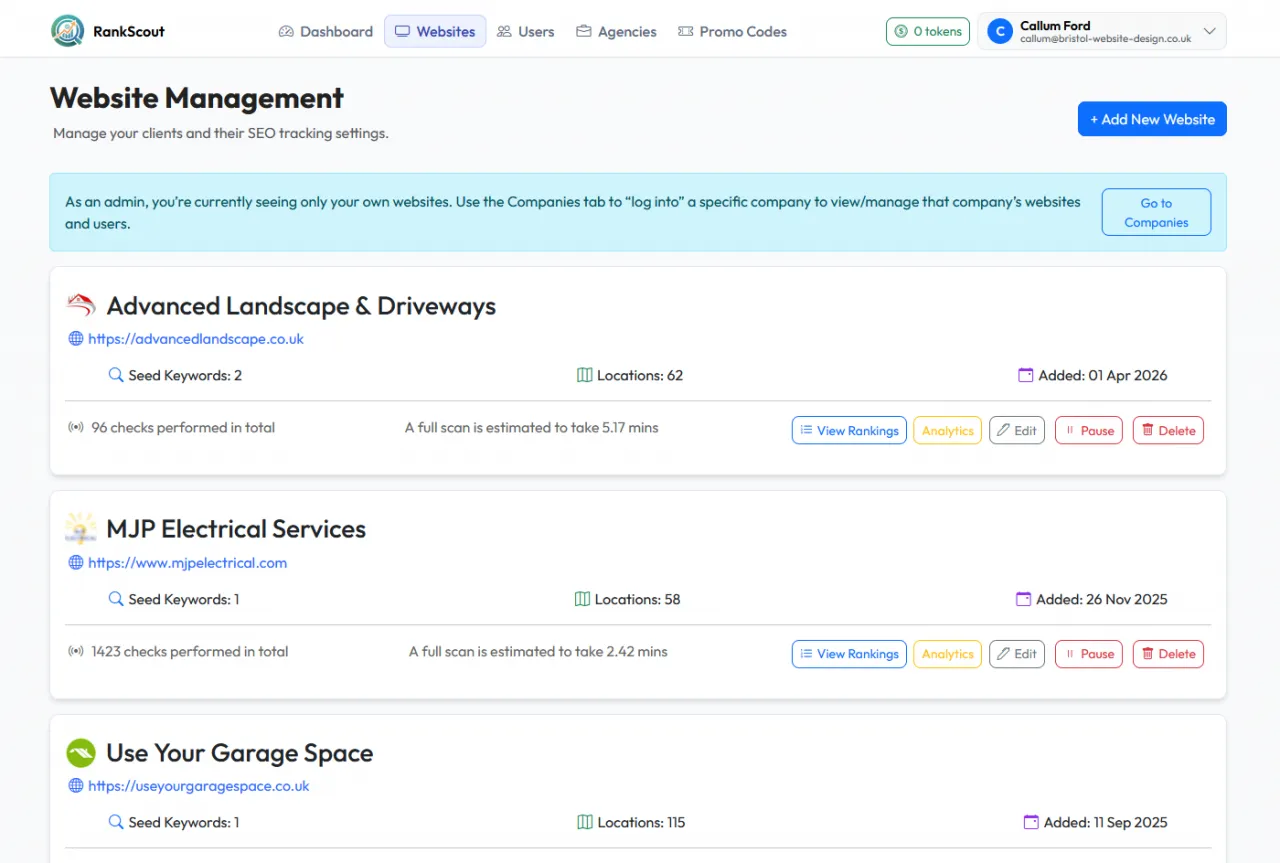Viewport: 1280px width, 863px height.
Task: Click the 'Locations: 115' text
Action: [x=641, y=822]
